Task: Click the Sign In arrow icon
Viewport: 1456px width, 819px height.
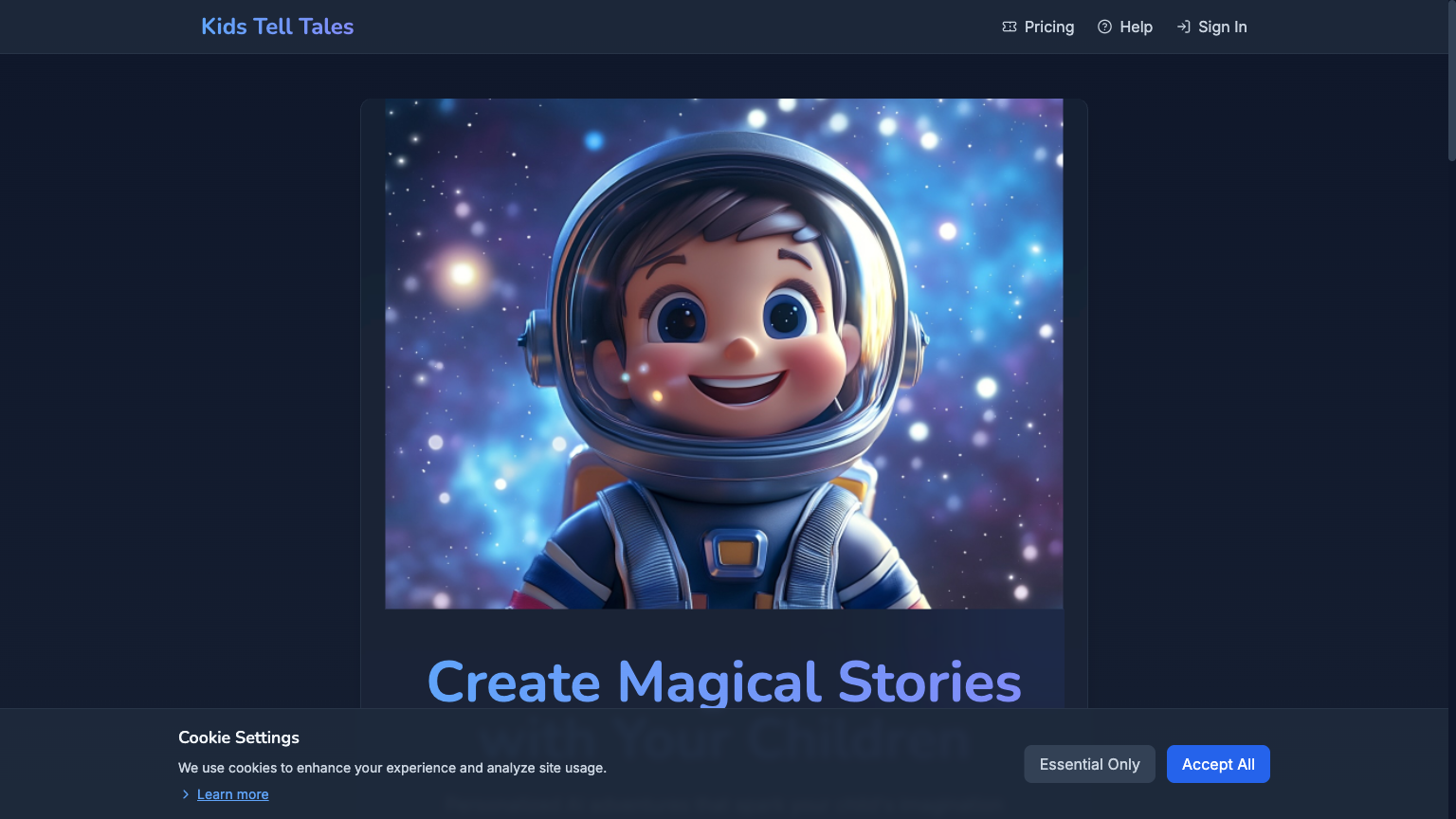Action: 1183,27
